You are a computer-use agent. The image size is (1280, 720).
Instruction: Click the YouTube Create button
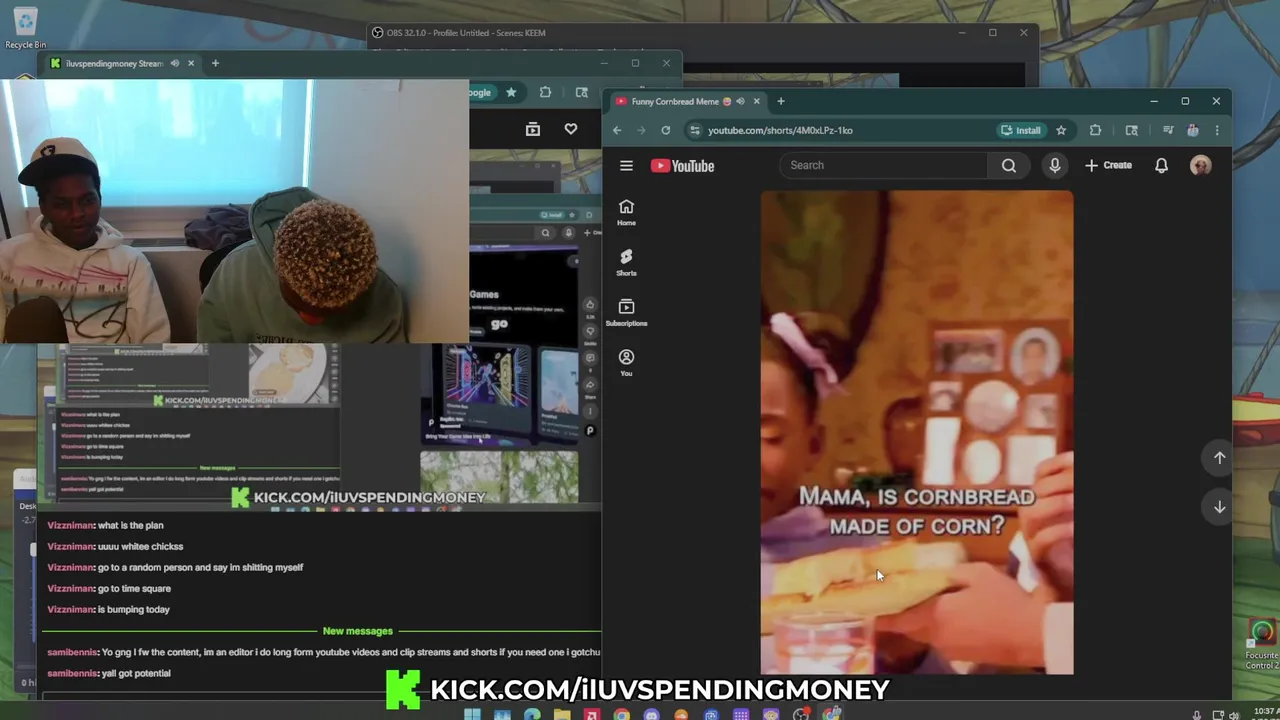1108,166
